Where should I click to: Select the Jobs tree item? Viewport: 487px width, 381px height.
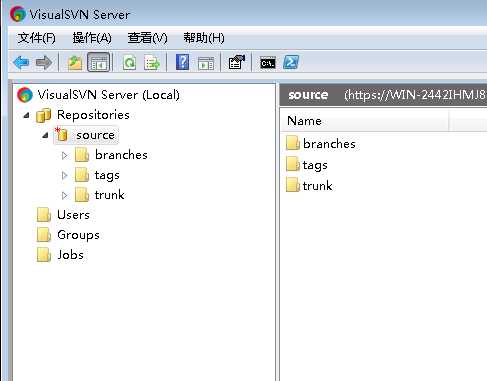70,255
